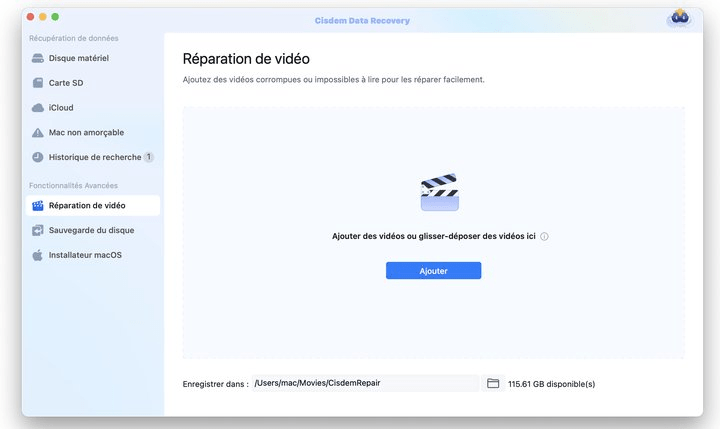This screenshot has width=720, height=429.
Task: Select Réparation de vidéo menu item
Action: pyautogui.click(x=93, y=206)
